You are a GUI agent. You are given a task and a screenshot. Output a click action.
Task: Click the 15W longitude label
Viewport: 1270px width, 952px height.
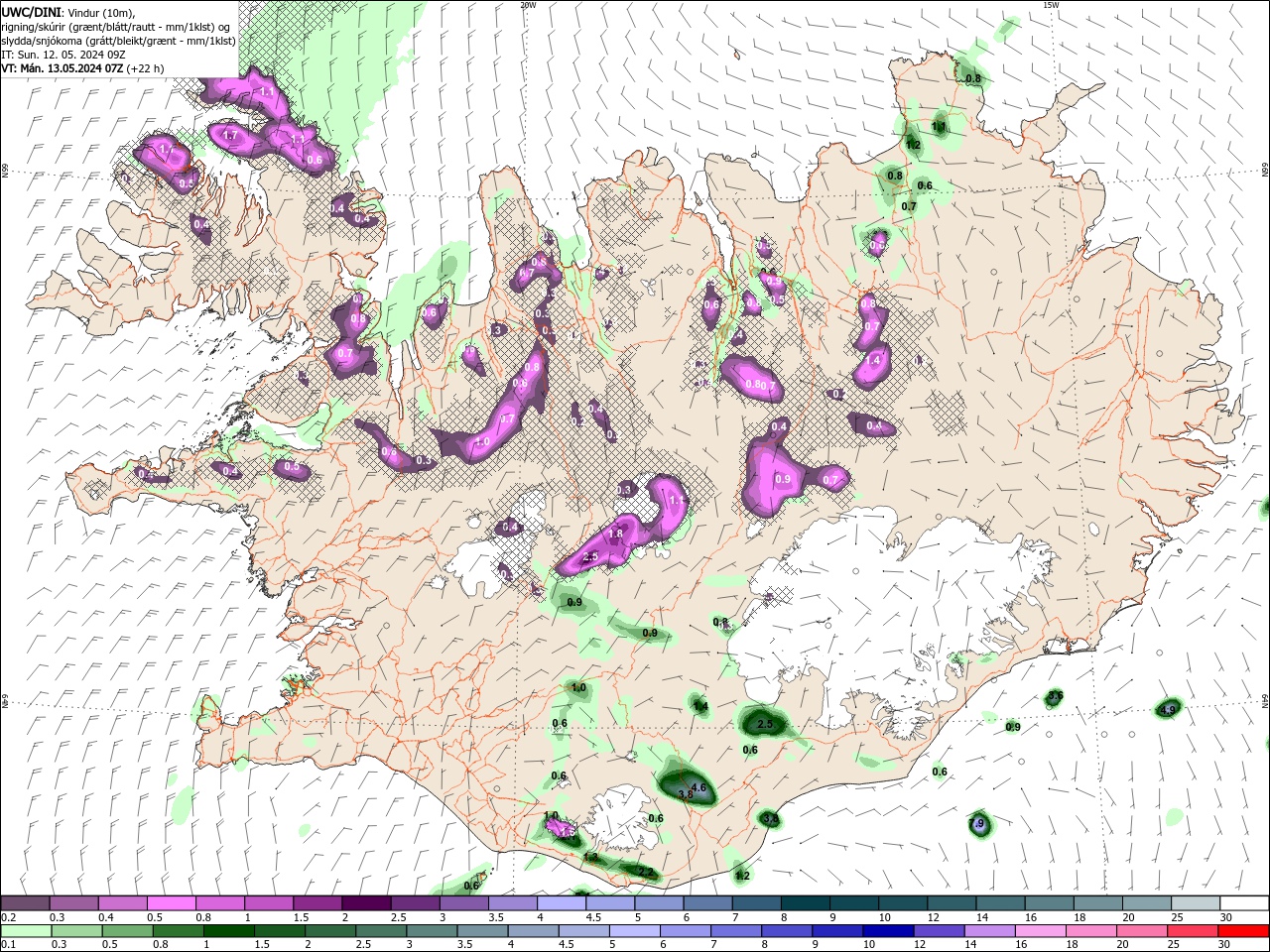pyautogui.click(x=1051, y=5)
